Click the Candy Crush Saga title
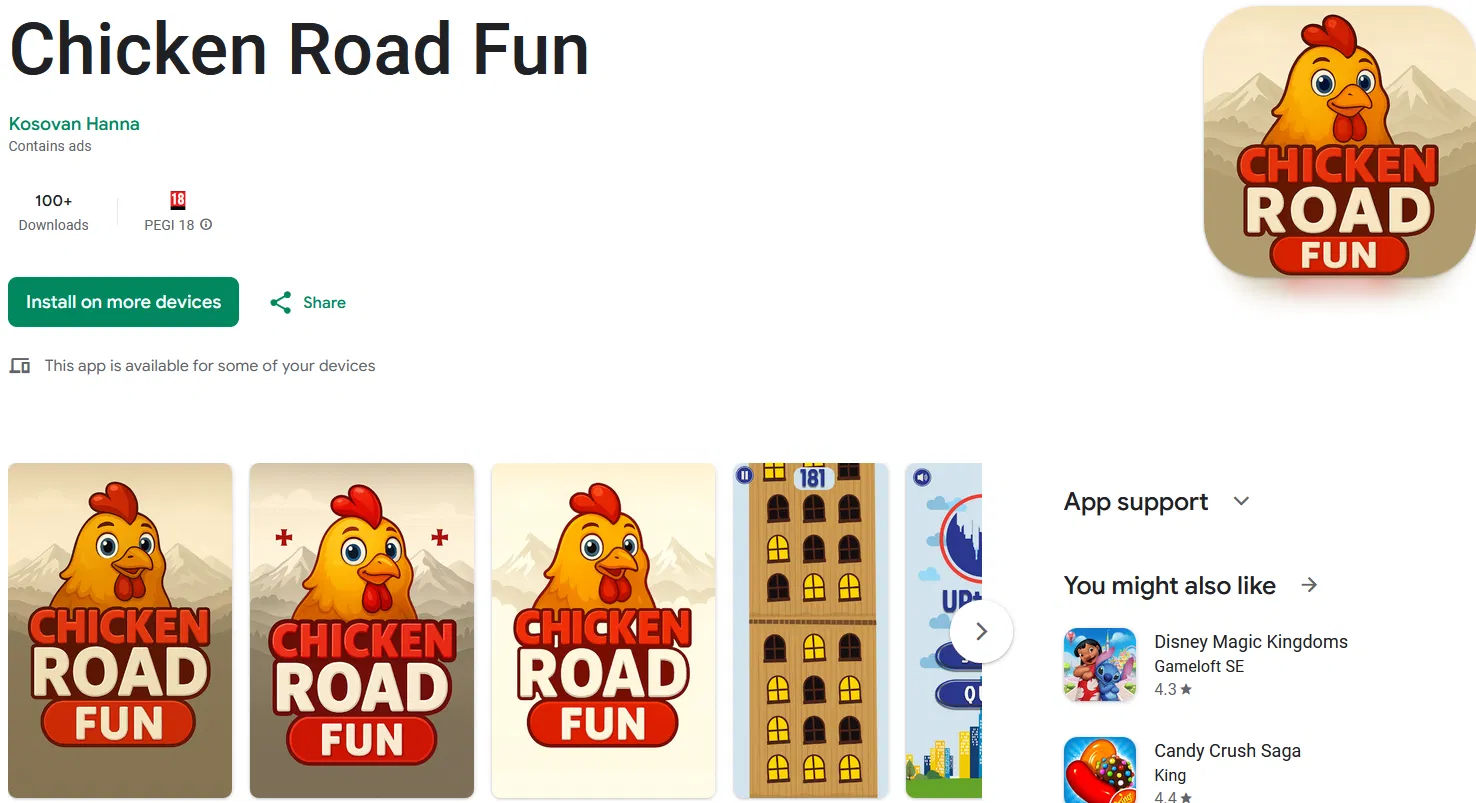1476x803 pixels. [x=1227, y=751]
